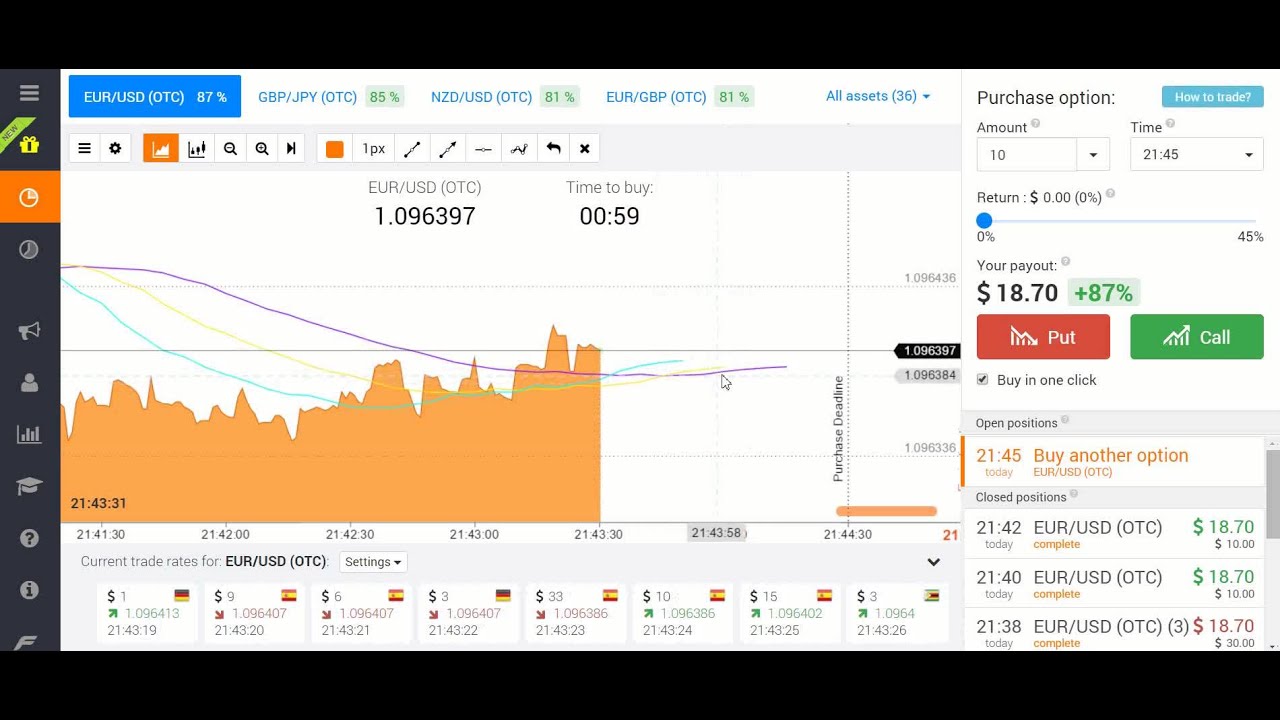Zoom out the chart
This screenshot has width=1280, height=720.
click(230, 149)
